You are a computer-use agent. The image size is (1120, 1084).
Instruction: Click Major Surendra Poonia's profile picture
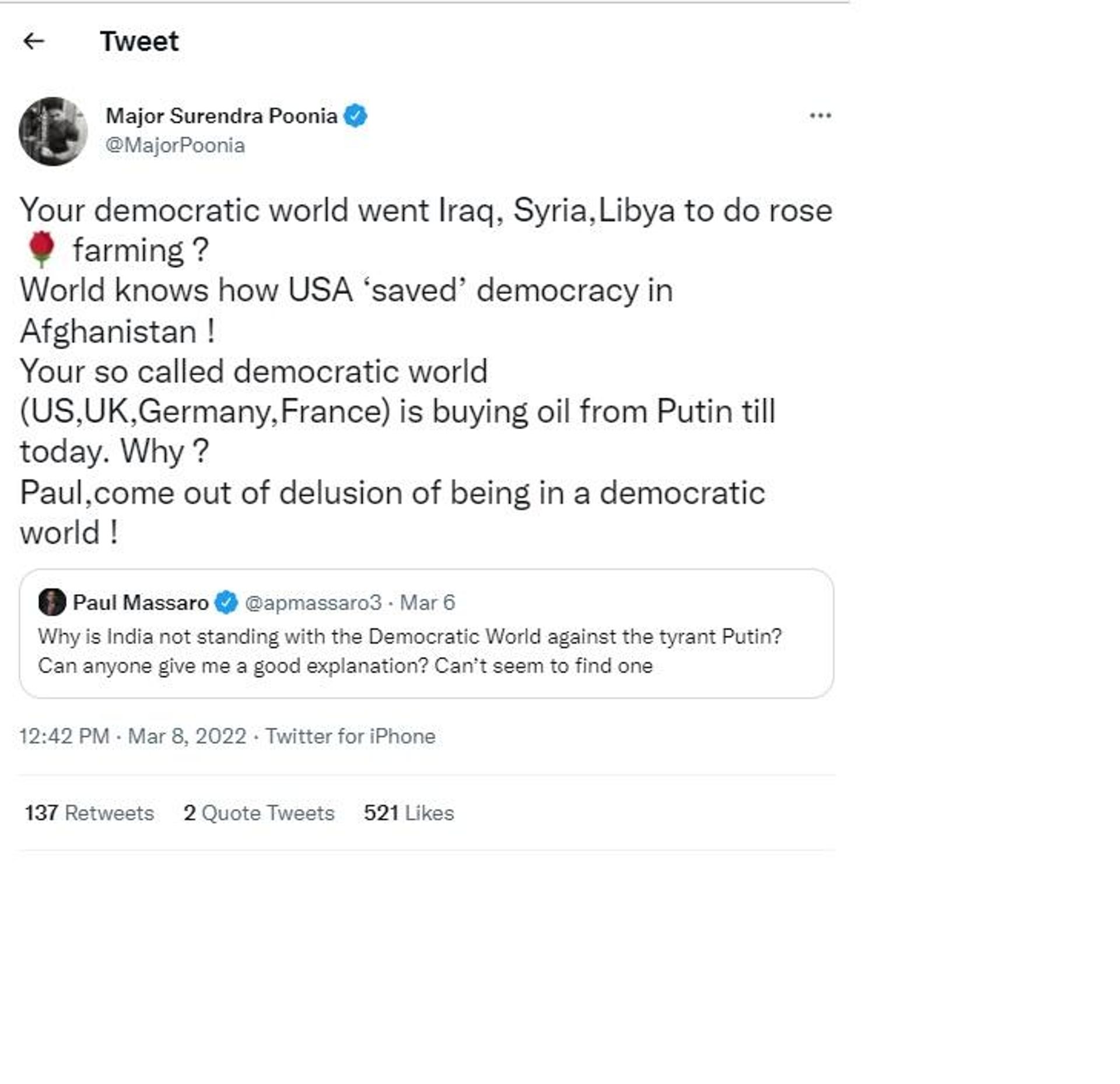53,131
